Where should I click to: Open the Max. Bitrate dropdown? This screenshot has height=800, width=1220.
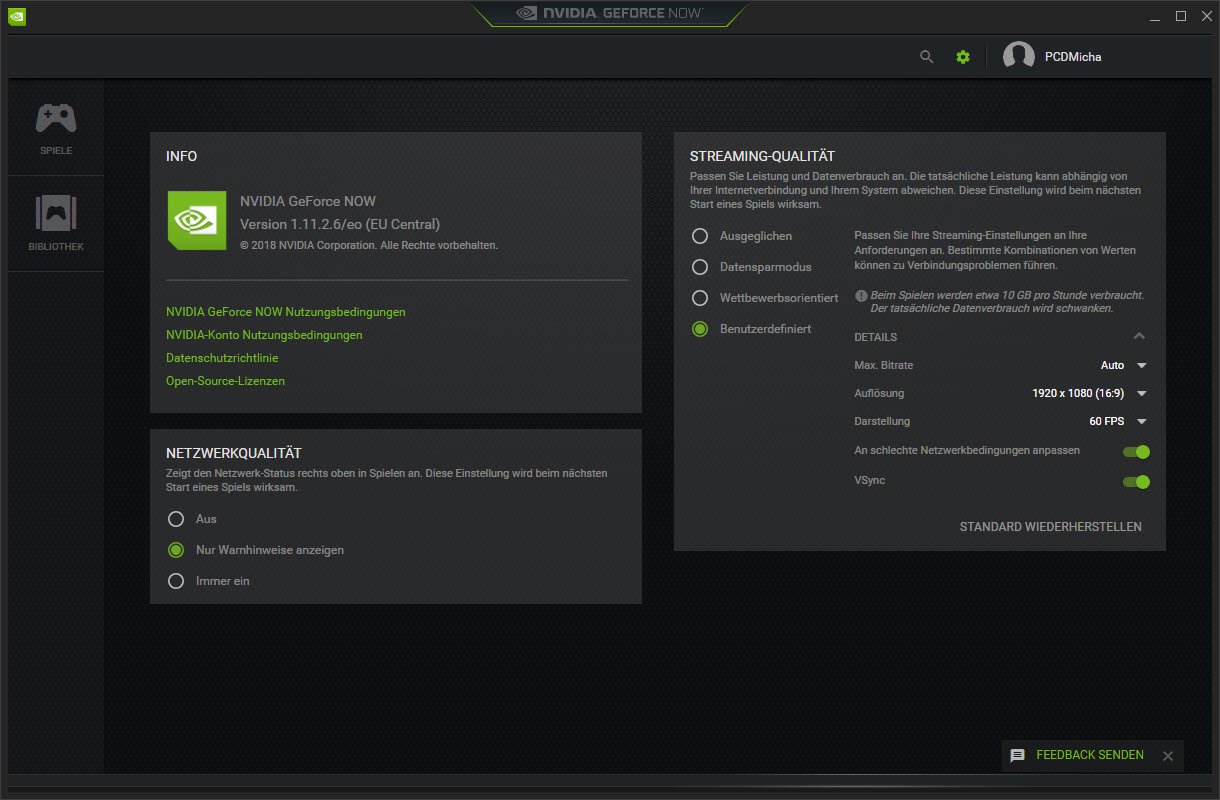[1123, 366]
